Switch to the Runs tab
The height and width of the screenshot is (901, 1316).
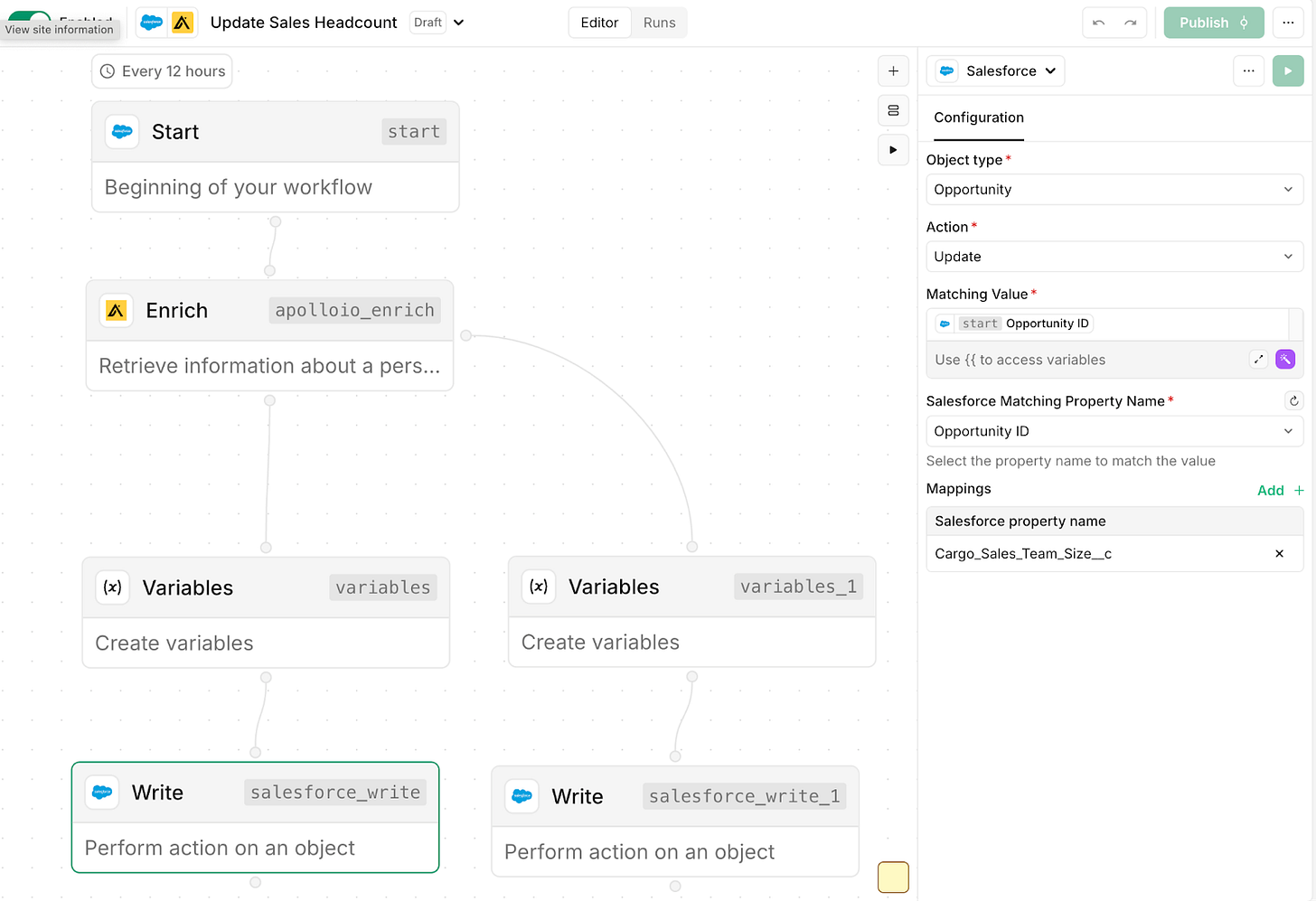[659, 23]
